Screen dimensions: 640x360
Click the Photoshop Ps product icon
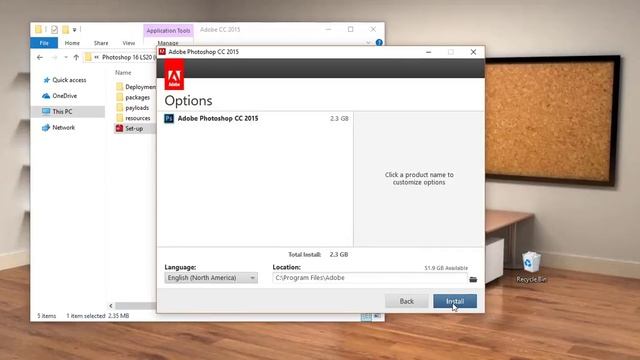(169, 118)
